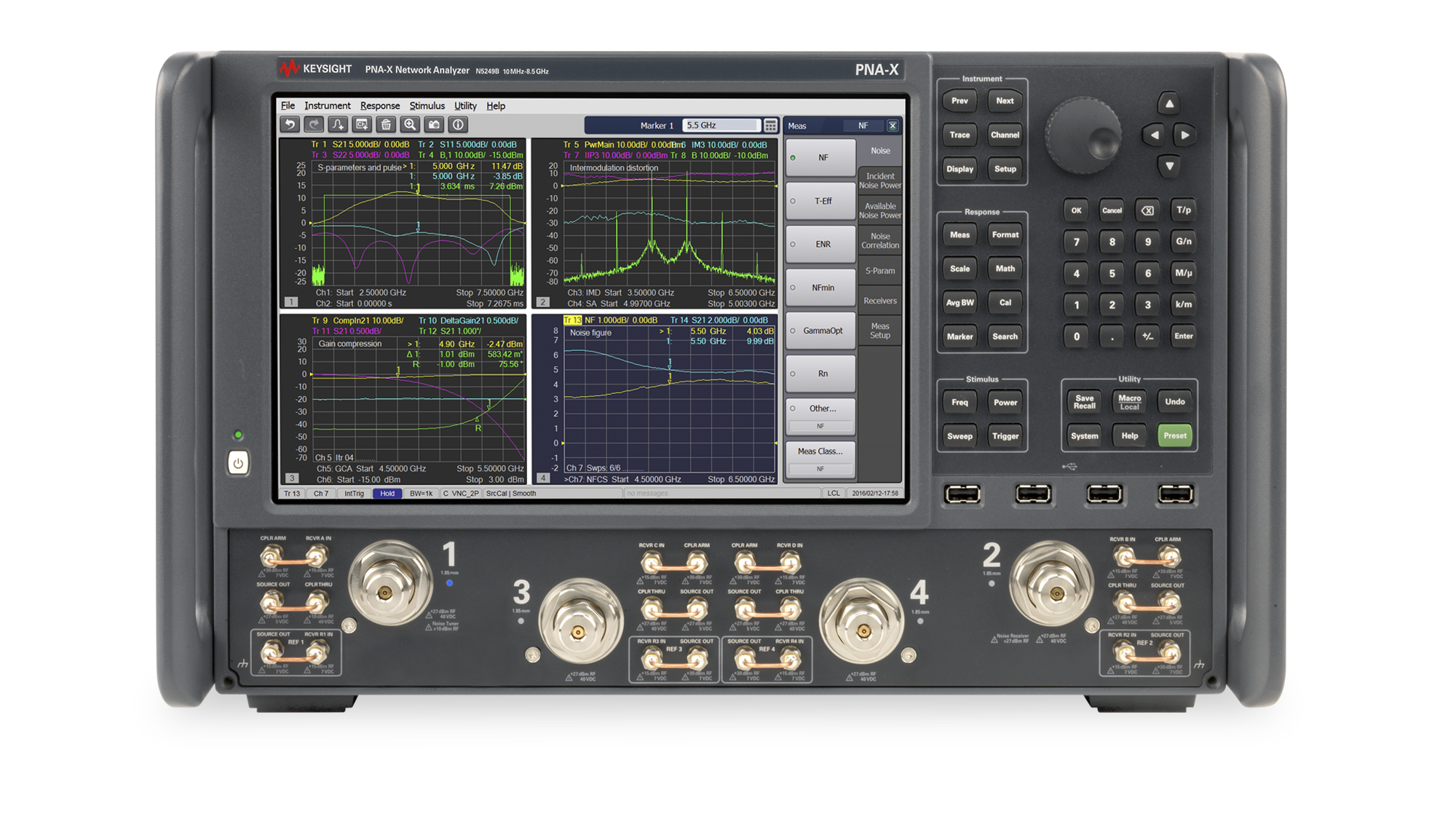Viewport: 1456px width, 819px height.
Task: Open the Stimulus menu
Action: [427, 106]
